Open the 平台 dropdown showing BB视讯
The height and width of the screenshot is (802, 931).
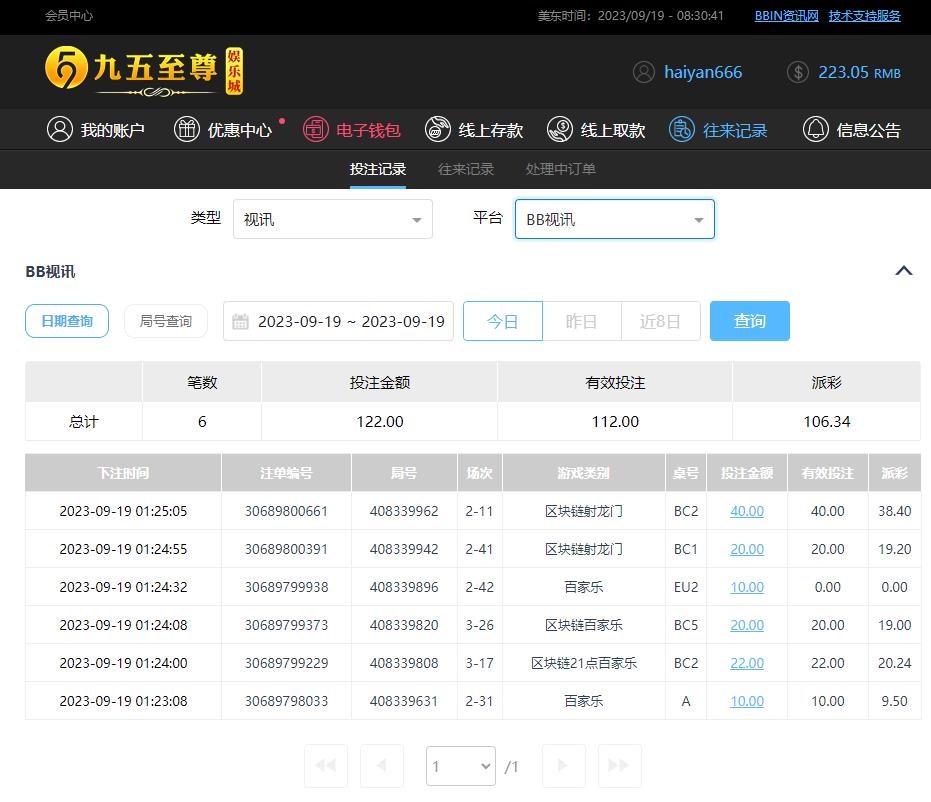[x=614, y=219]
